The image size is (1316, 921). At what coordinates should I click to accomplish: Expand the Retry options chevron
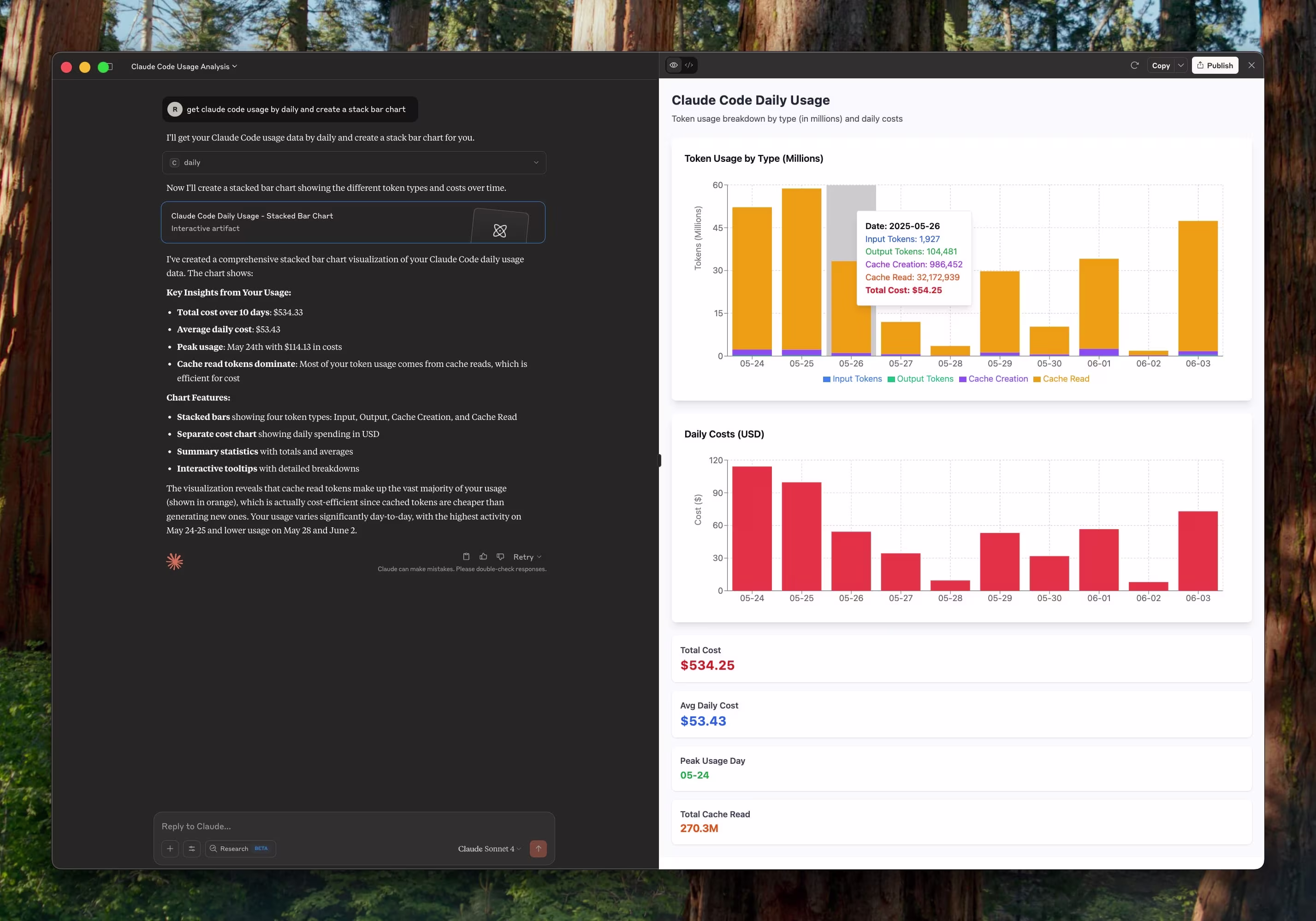coord(538,556)
